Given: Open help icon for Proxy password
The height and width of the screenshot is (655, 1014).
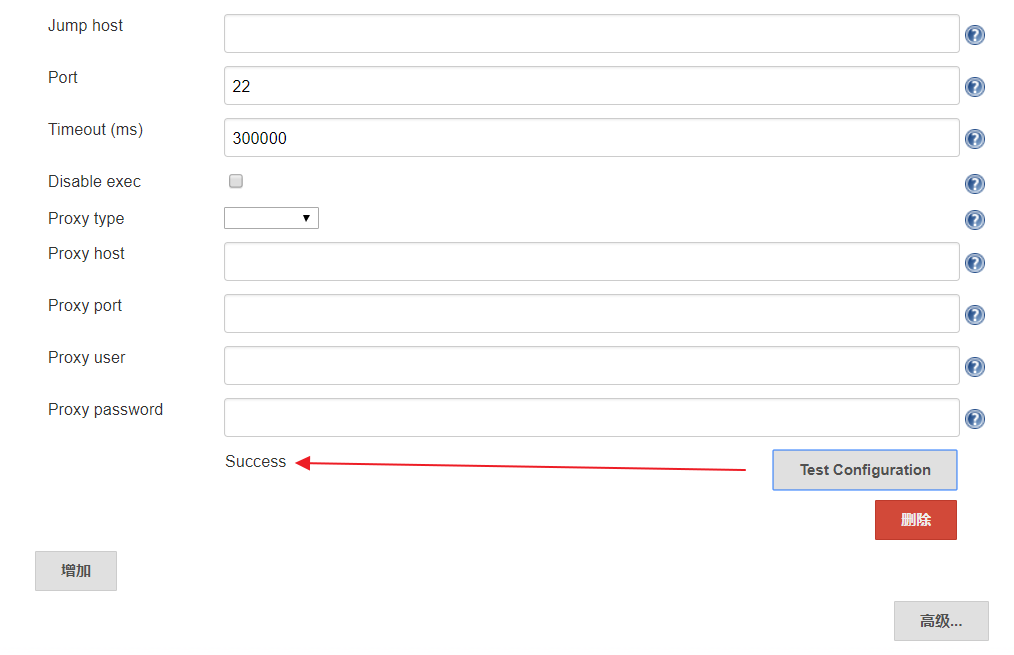Looking at the screenshot, I should (975, 419).
